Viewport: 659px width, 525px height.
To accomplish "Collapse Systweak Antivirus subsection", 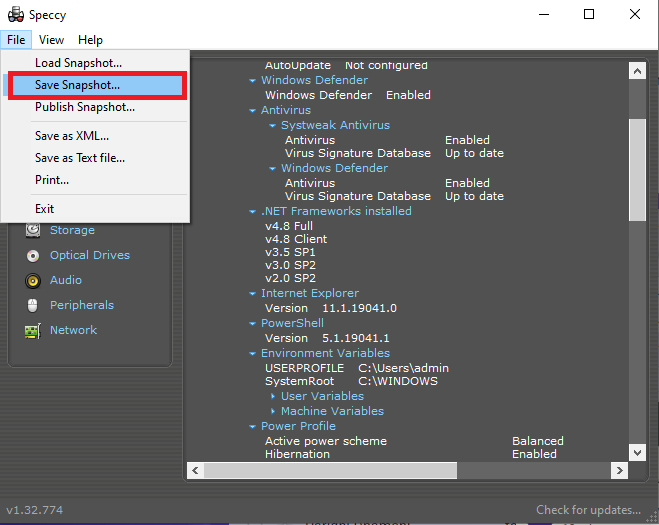I will coord(272,125).
